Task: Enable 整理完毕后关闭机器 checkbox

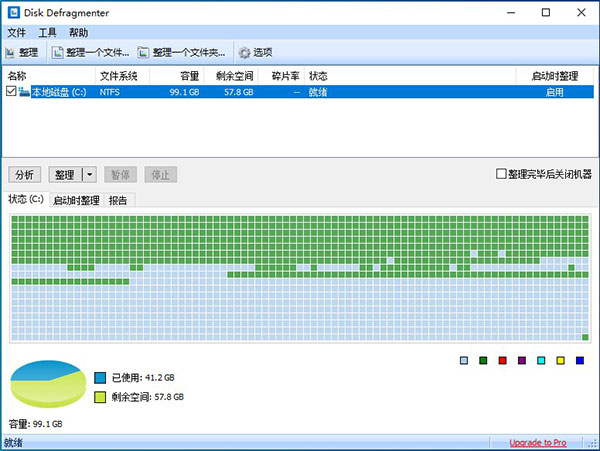Action: 502,174
